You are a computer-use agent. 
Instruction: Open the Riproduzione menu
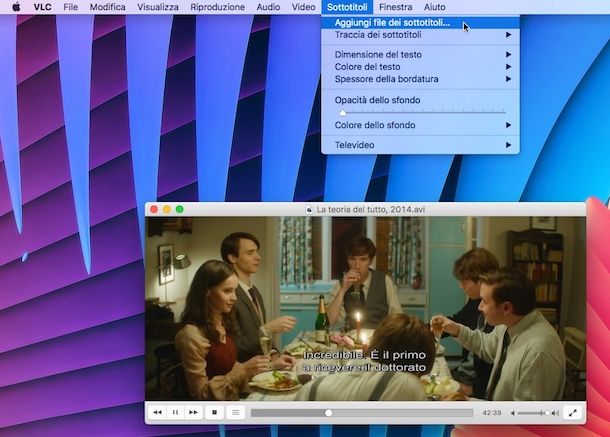click(217, 7)
